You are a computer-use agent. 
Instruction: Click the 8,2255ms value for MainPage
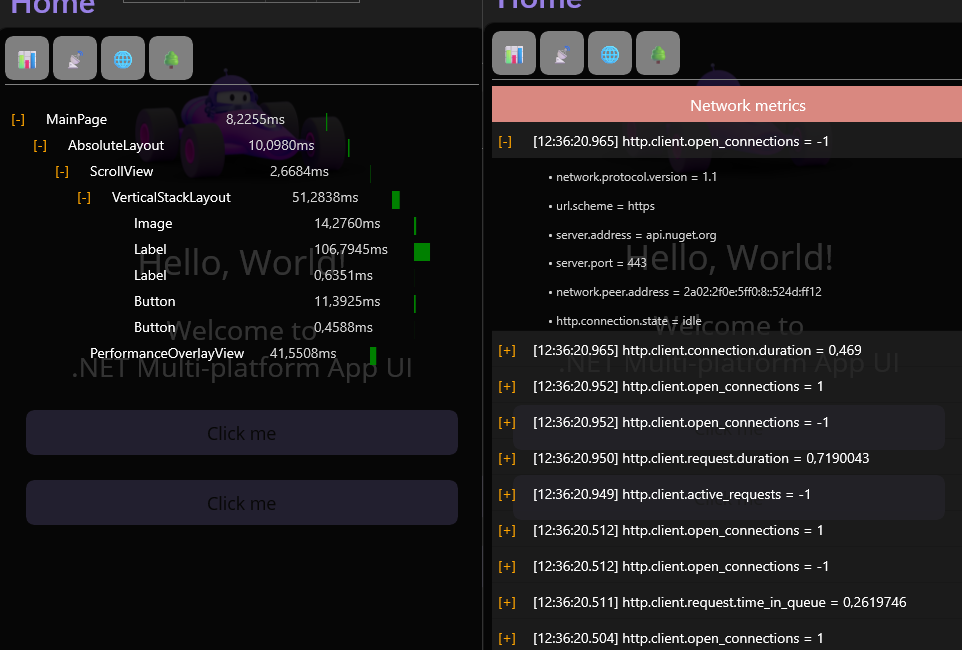tap(255, 119)
